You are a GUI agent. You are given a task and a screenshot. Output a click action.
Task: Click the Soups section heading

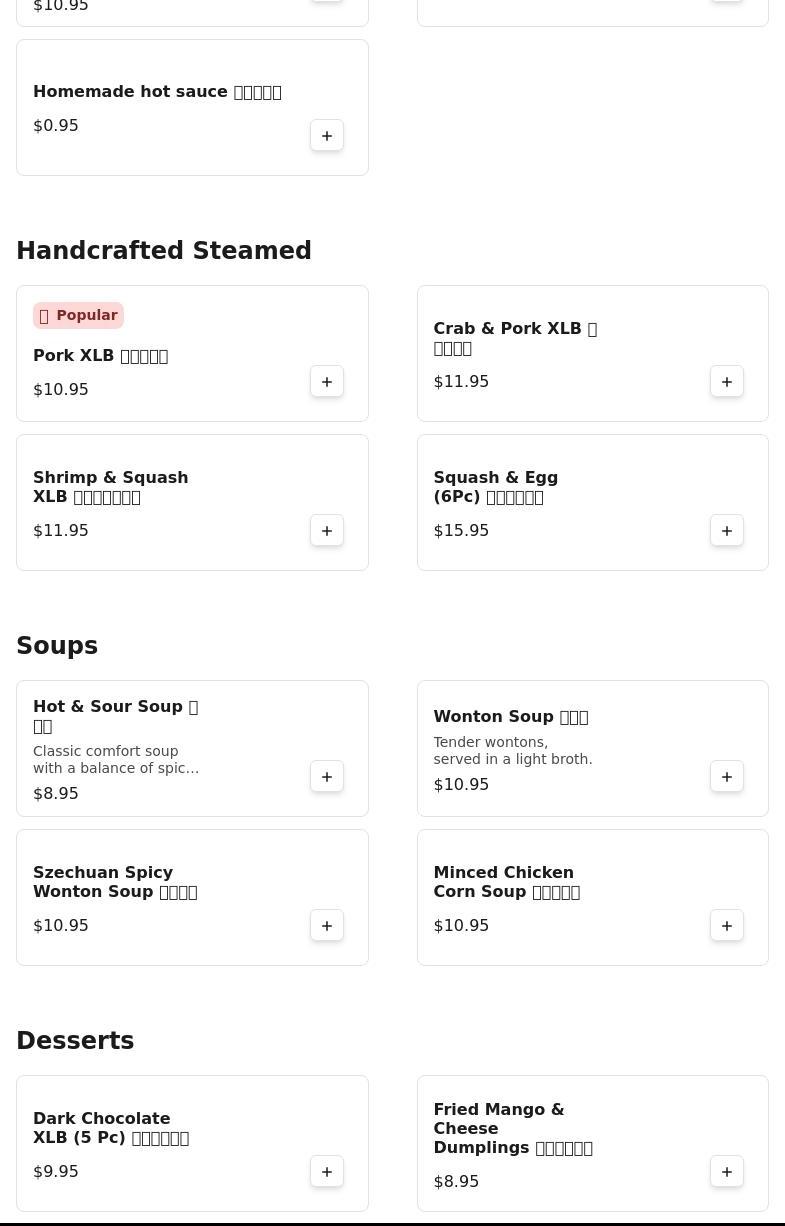[x=57, y=646]
